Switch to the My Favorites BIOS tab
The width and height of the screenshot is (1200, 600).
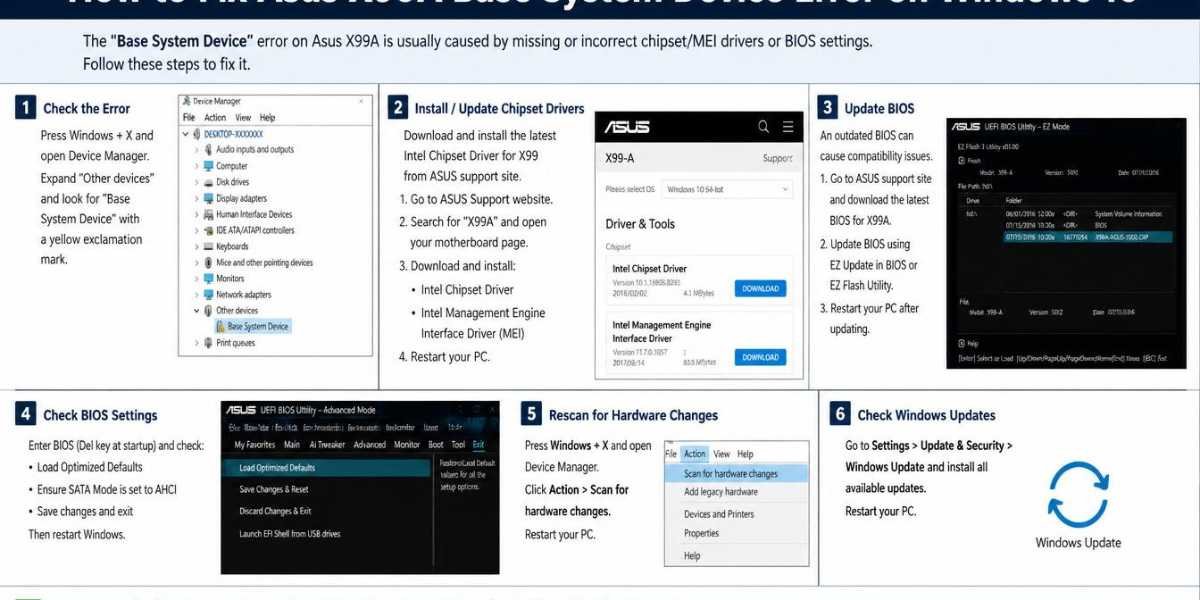click(x=255, y=445)
